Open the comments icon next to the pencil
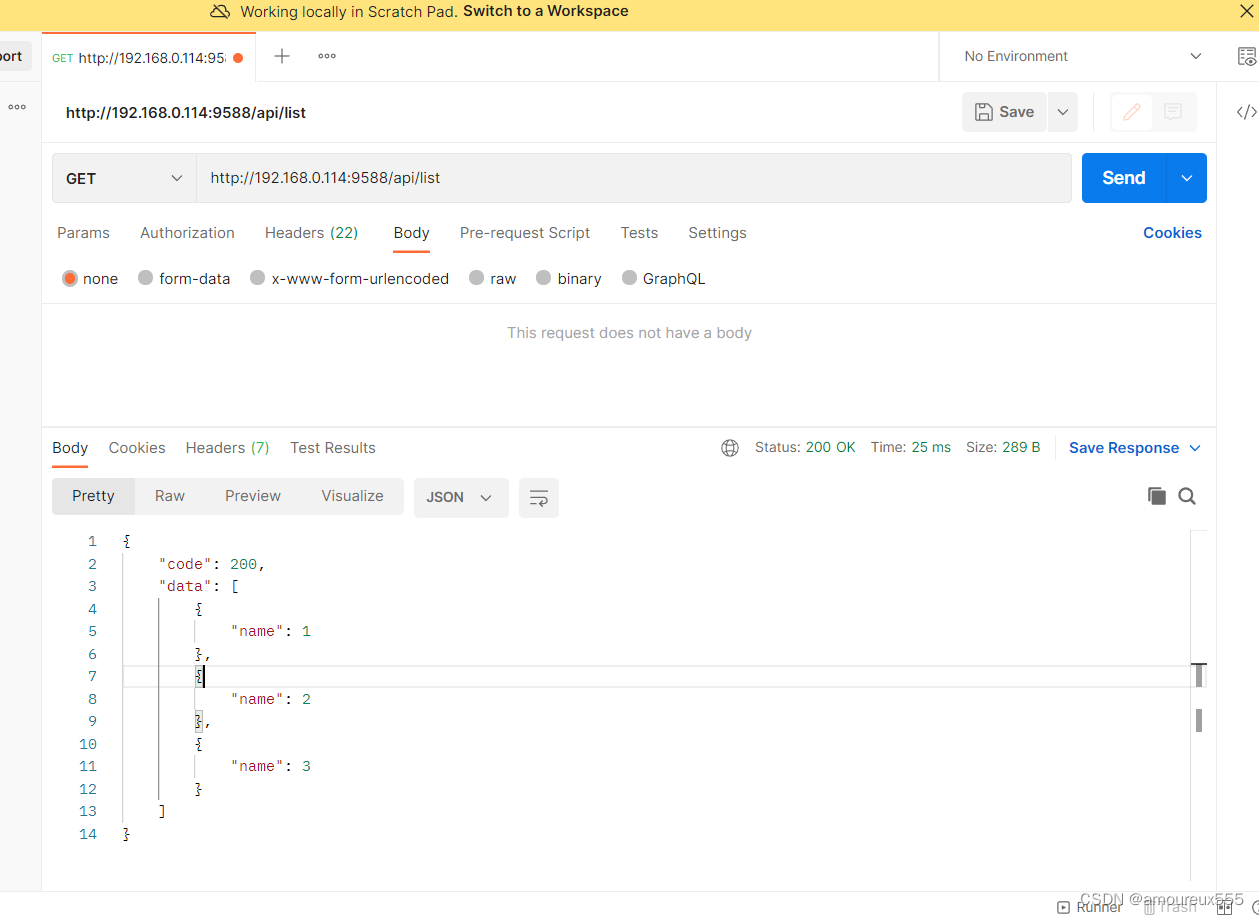1259x915 pixels. coord(1171,112)
